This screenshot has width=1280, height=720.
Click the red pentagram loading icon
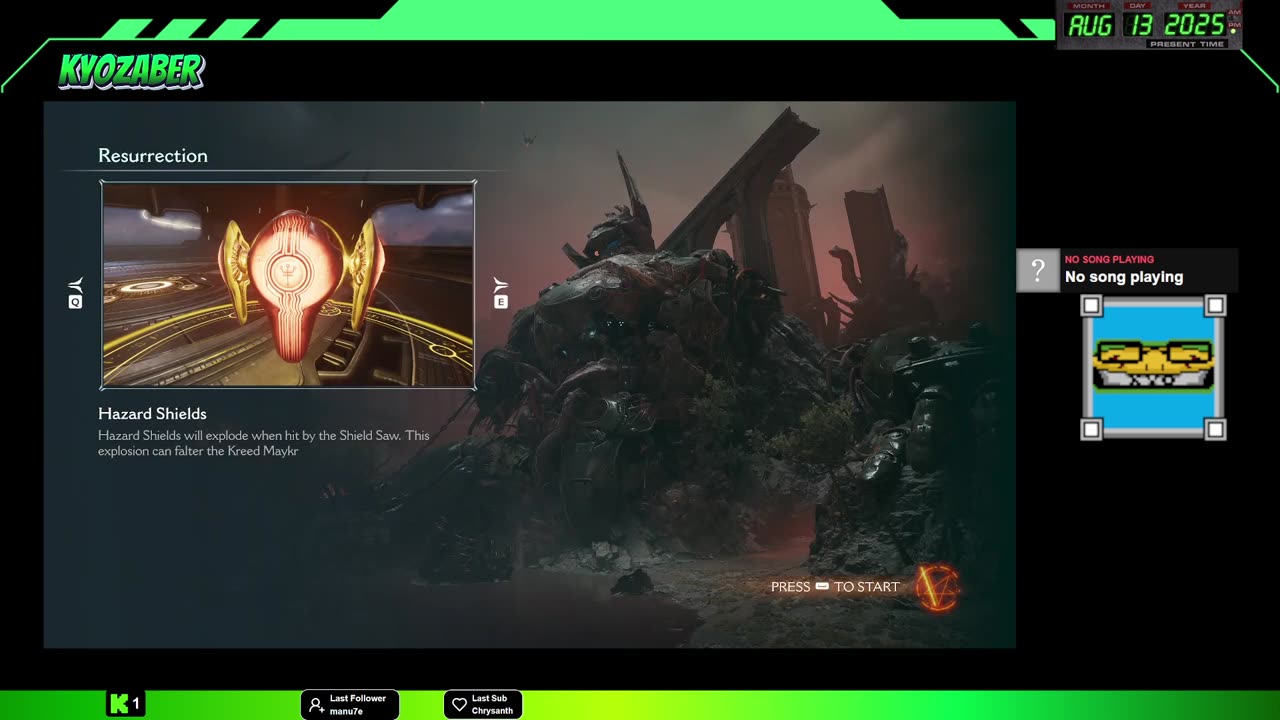pyautogui.click(x=938, y=587)
